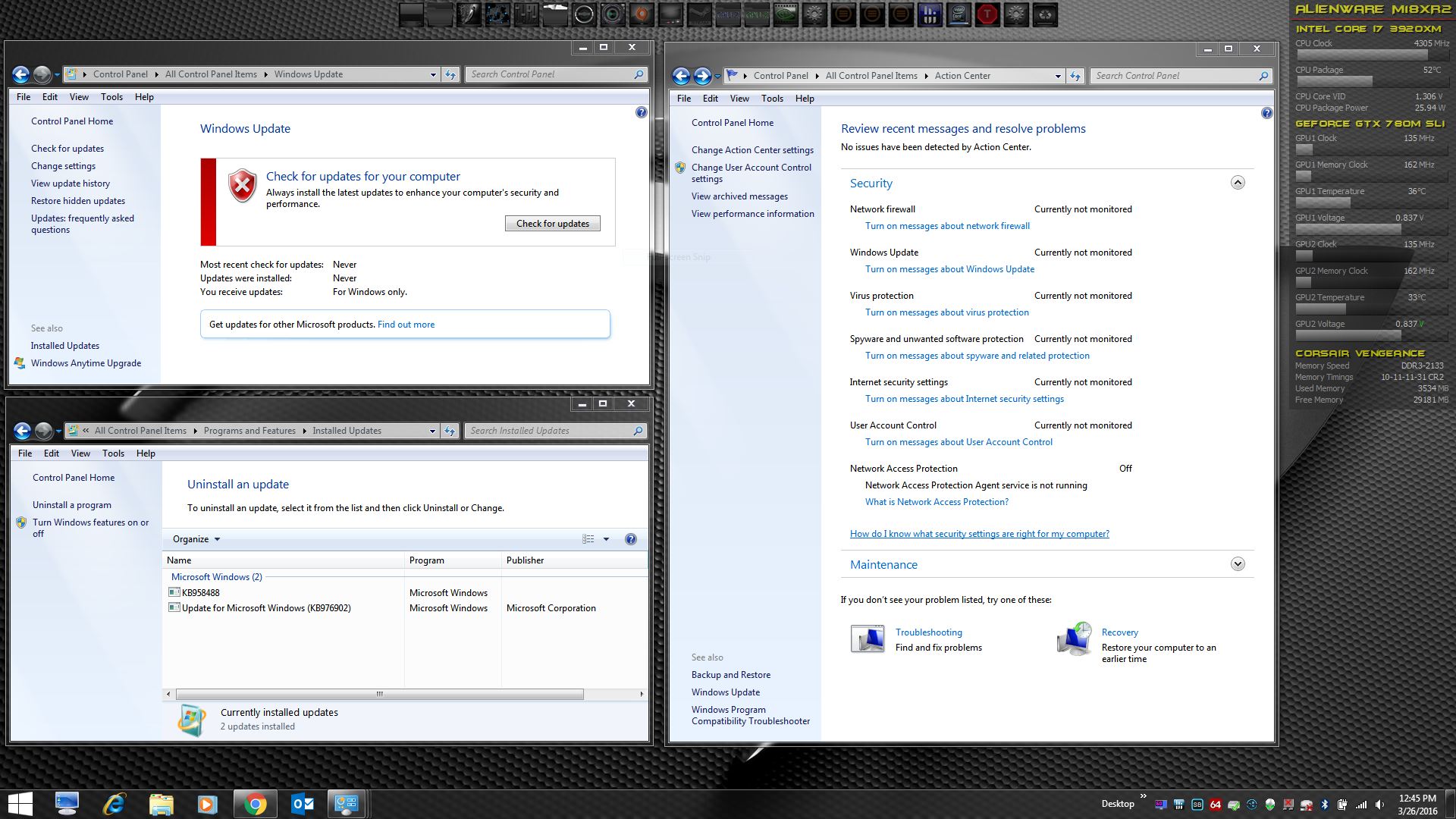
Task: Open Internet Explorer from the taskbar
Action: point(114,804)
